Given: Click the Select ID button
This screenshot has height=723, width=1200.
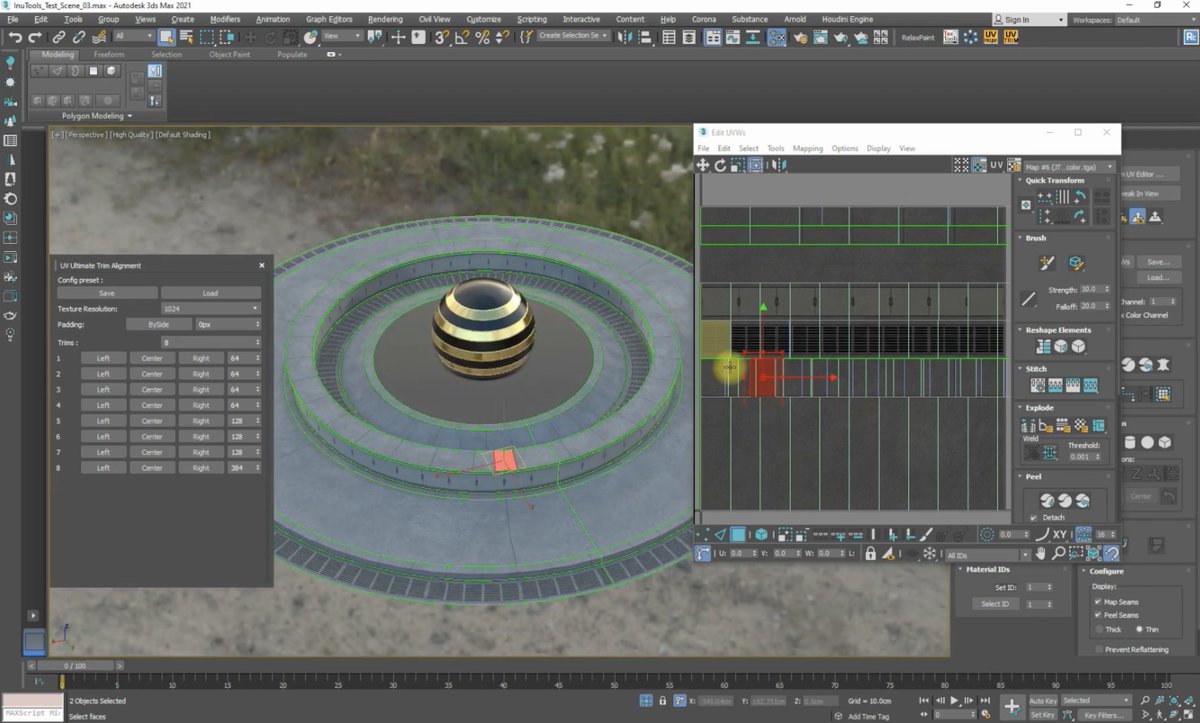Looking at the screenshot, I should [x=995, y=604].
